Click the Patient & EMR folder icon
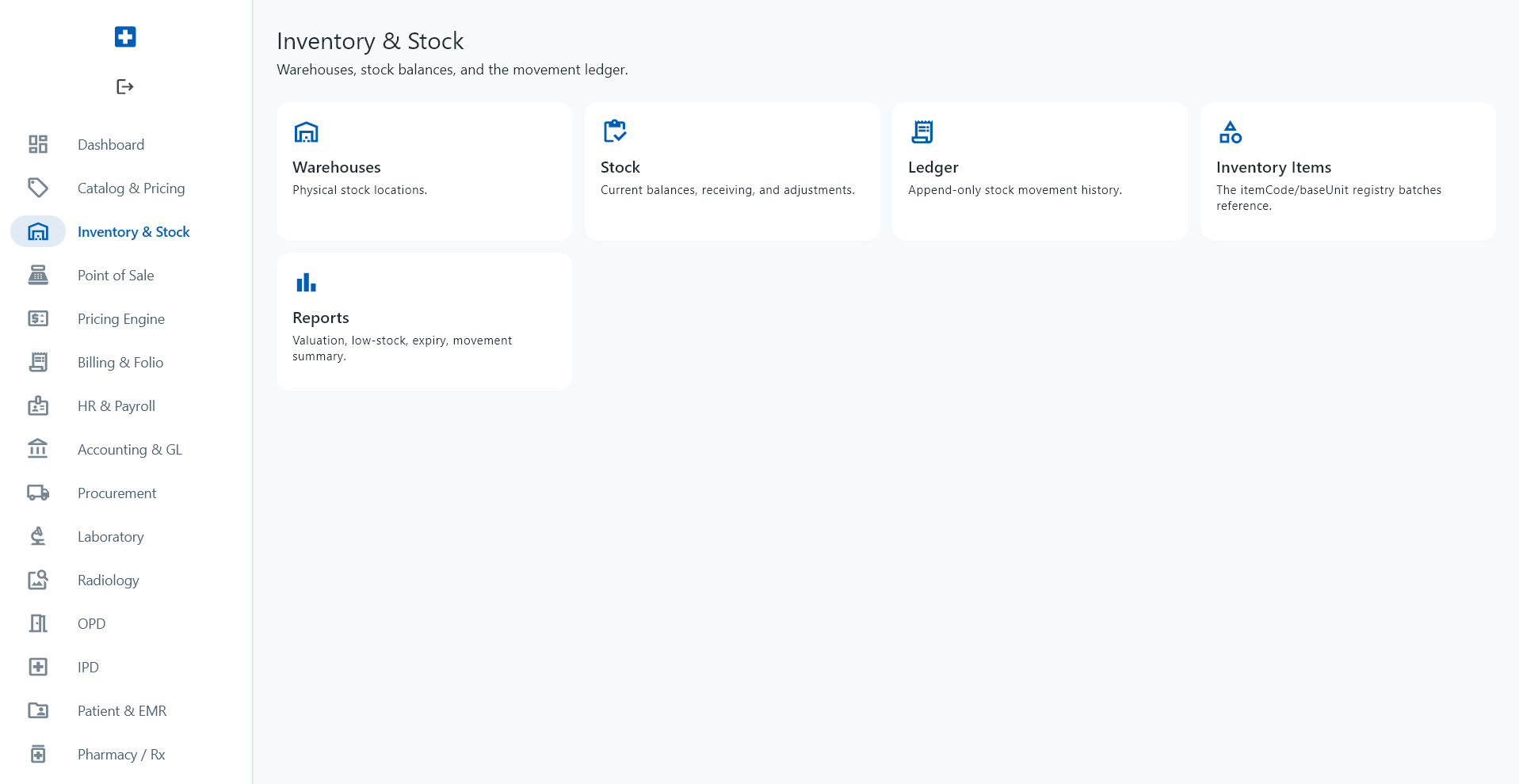 click(38, 710)
